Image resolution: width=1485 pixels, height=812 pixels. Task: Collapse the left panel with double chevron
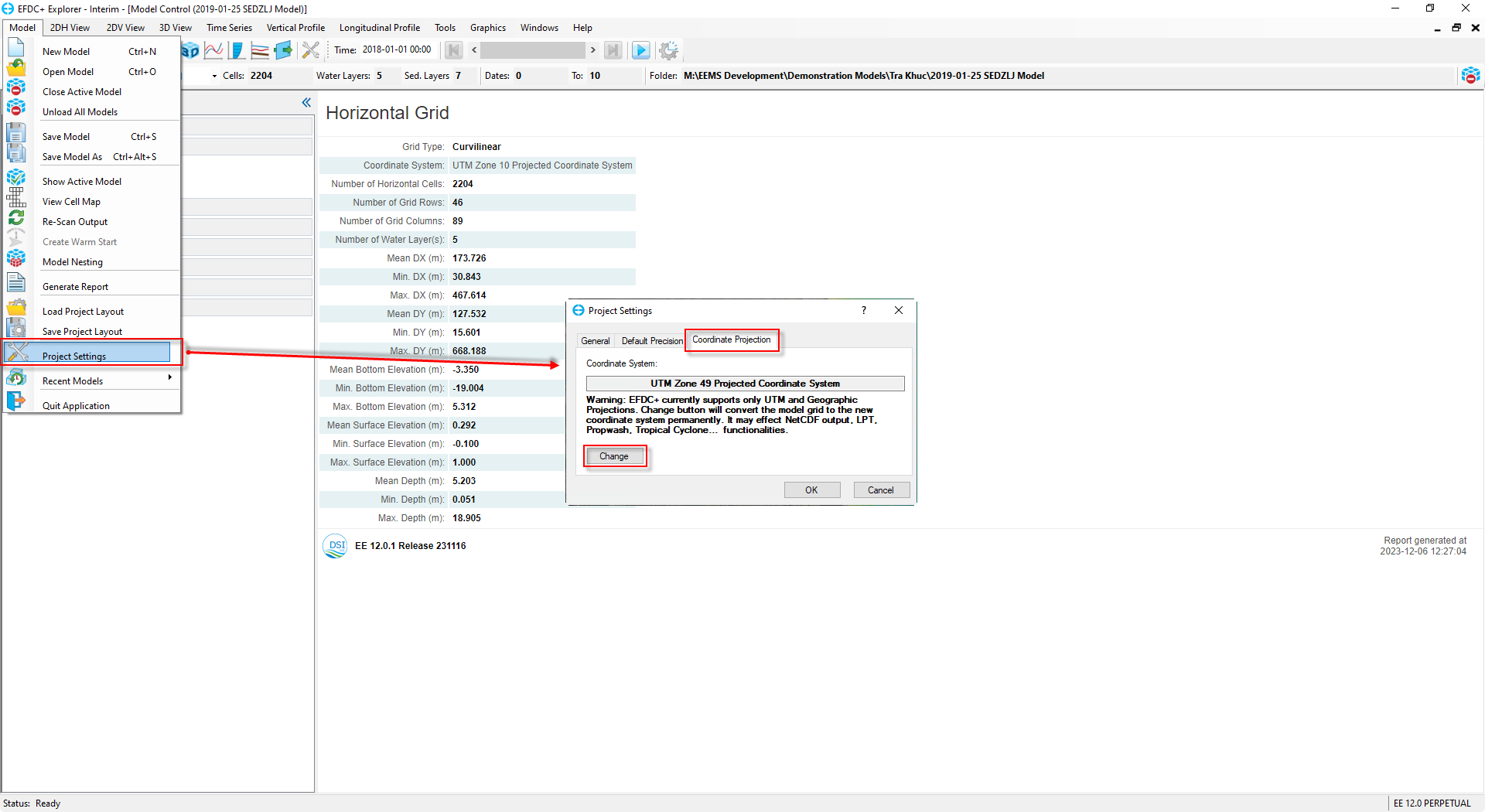click(306, 103)
